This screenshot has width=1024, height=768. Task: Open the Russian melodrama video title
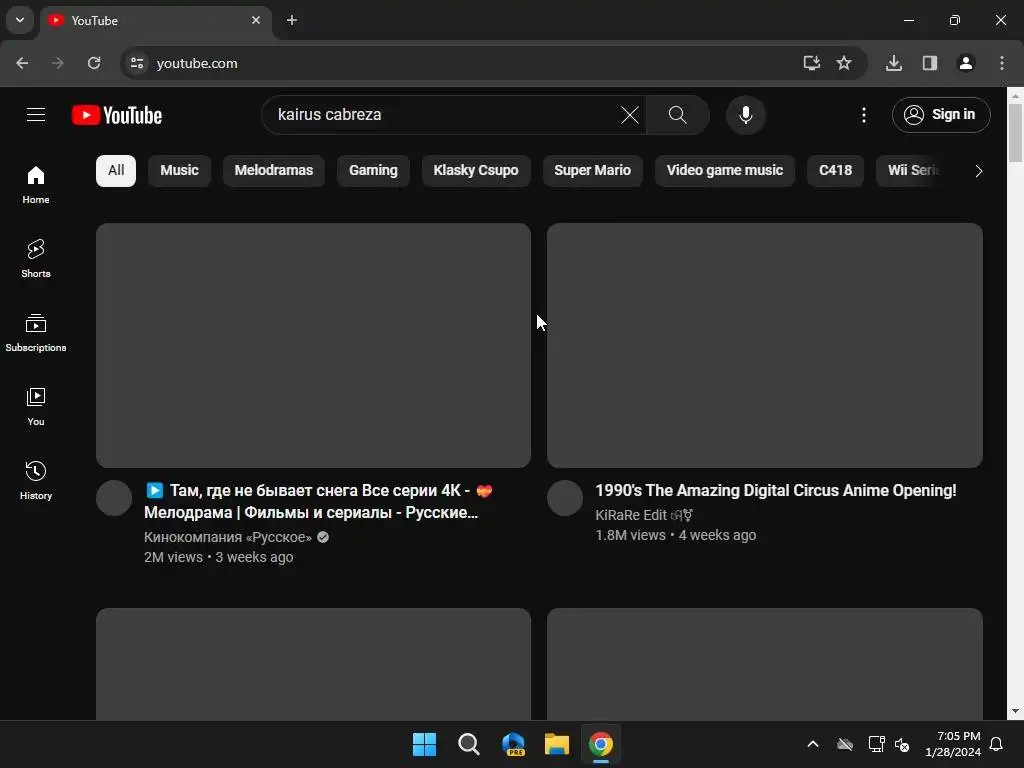(319, 502)
